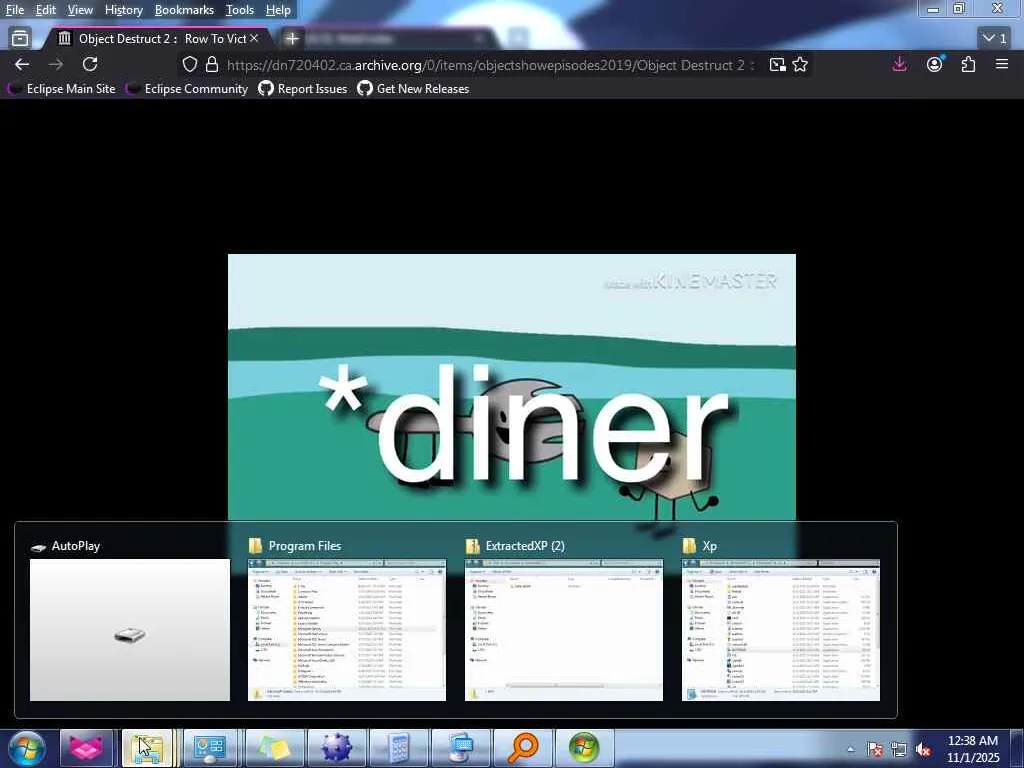Click the site security padlock icon
The width and height of the screenshot is (1024, 768).
[212, 64]
